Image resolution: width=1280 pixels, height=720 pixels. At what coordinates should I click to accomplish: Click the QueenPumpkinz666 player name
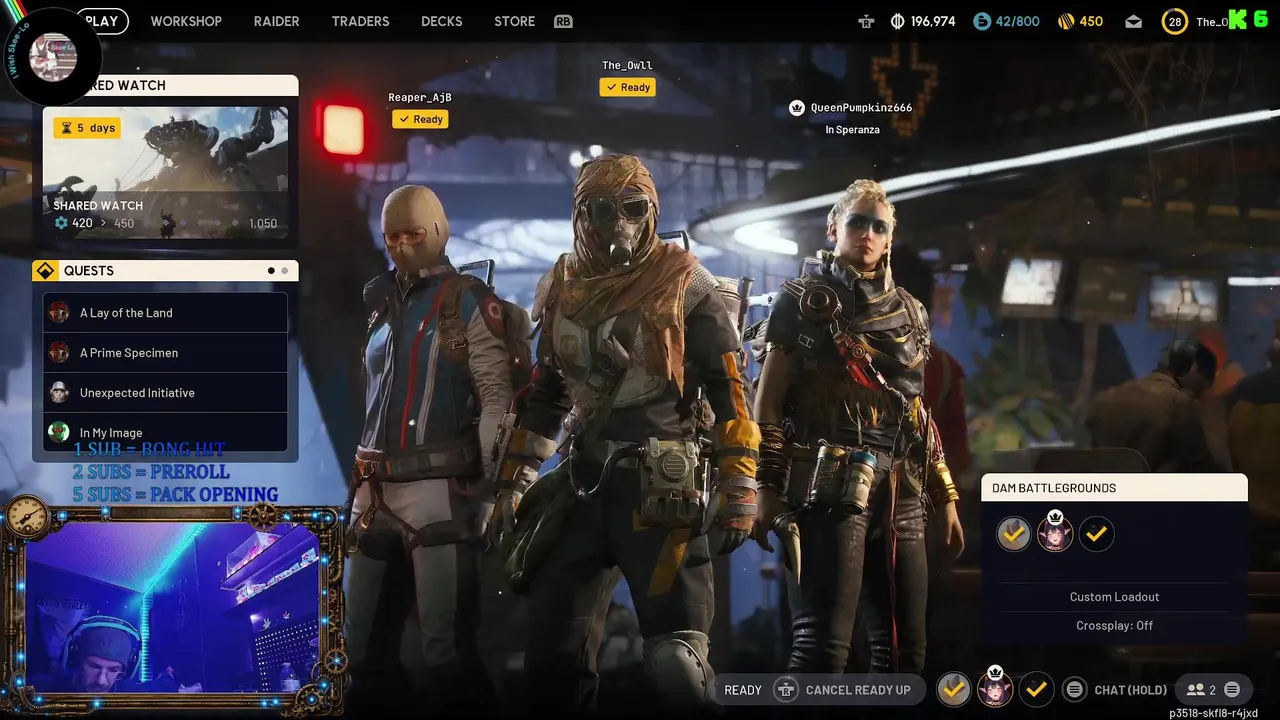click(861, 108)
